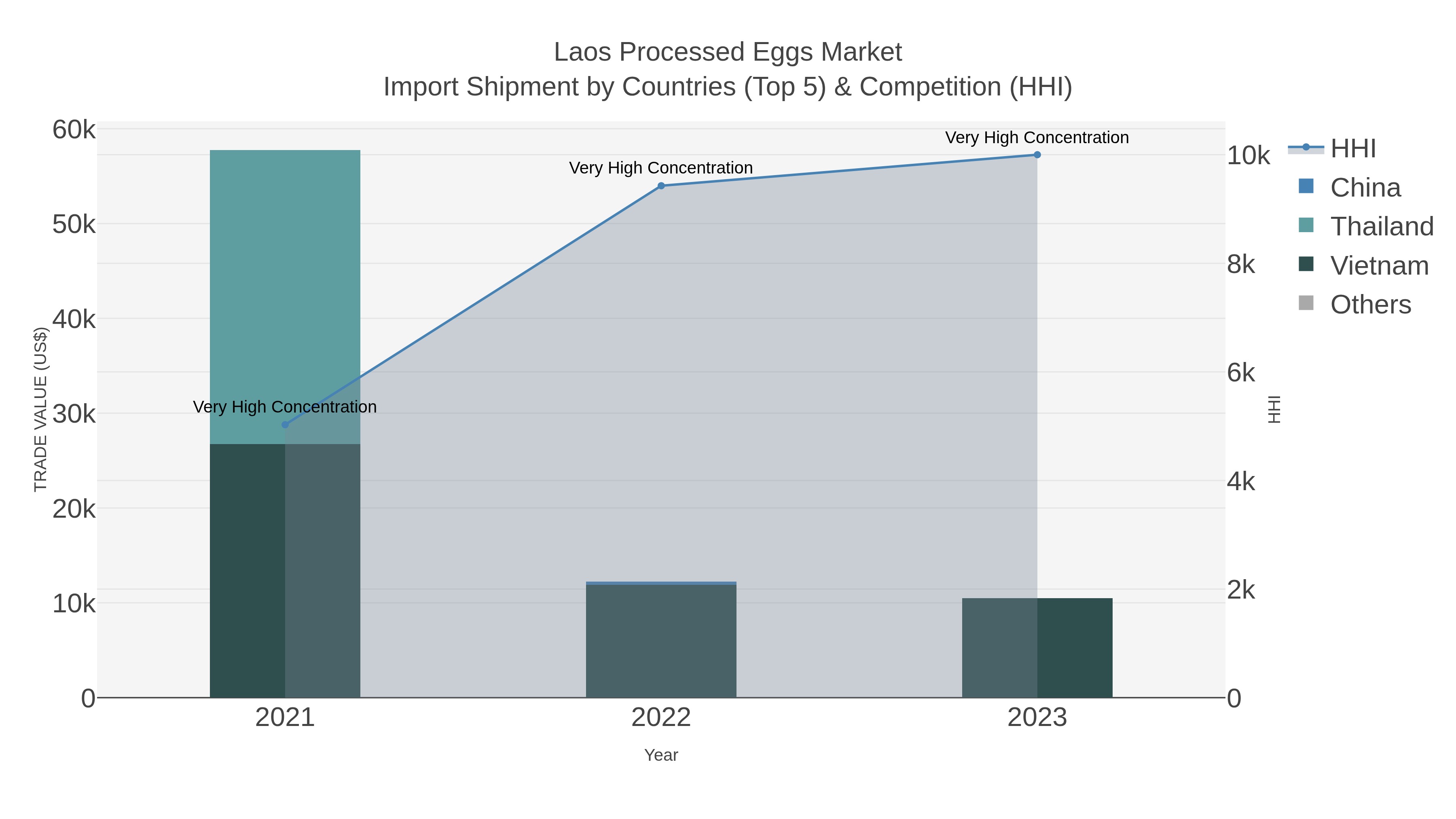This screenshot has height=819, width=1456.
Task: Select the 2022 HHI data point
Action: click(661, 186)
